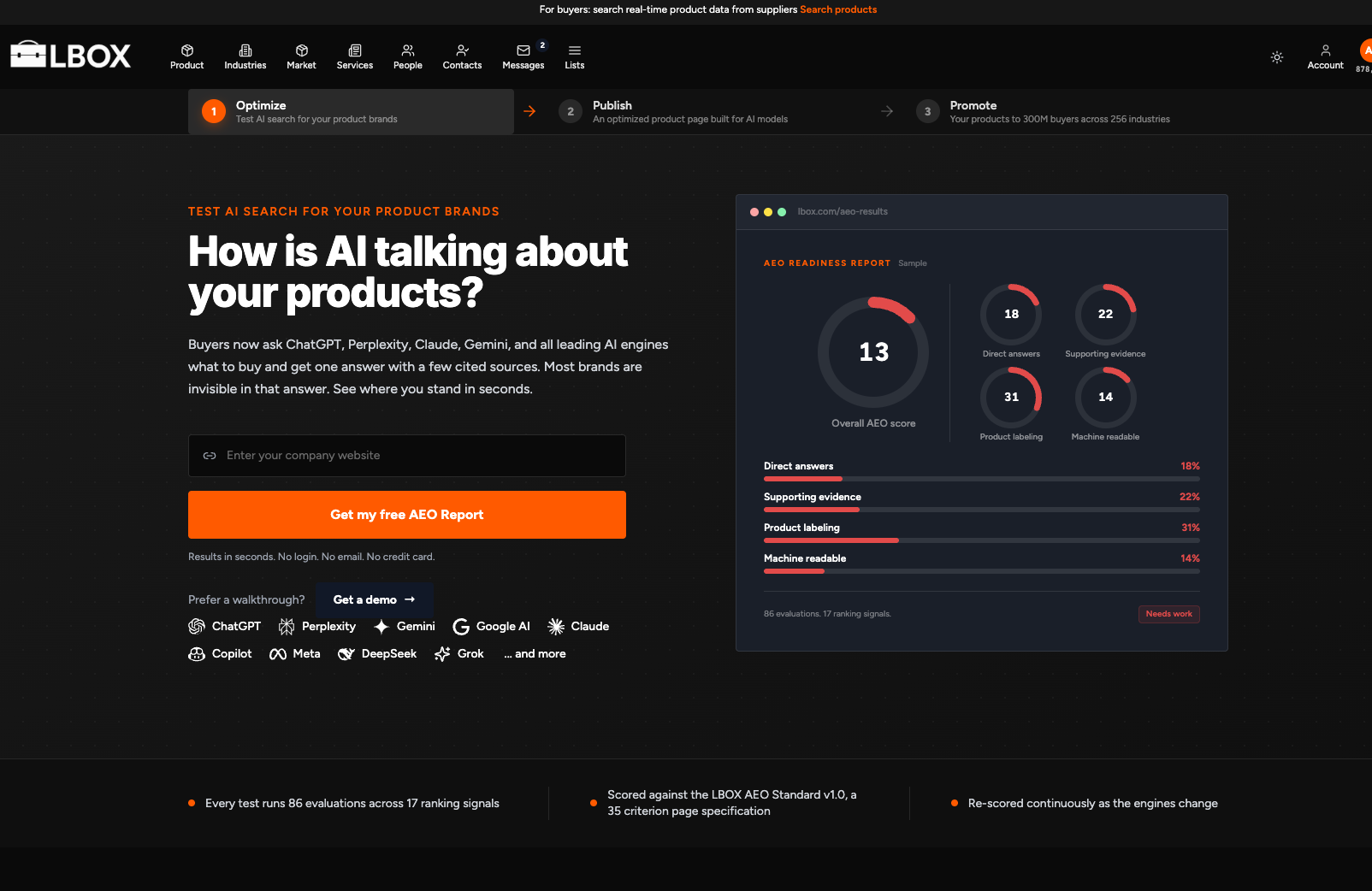Open the People nav icon

(408, 50)
